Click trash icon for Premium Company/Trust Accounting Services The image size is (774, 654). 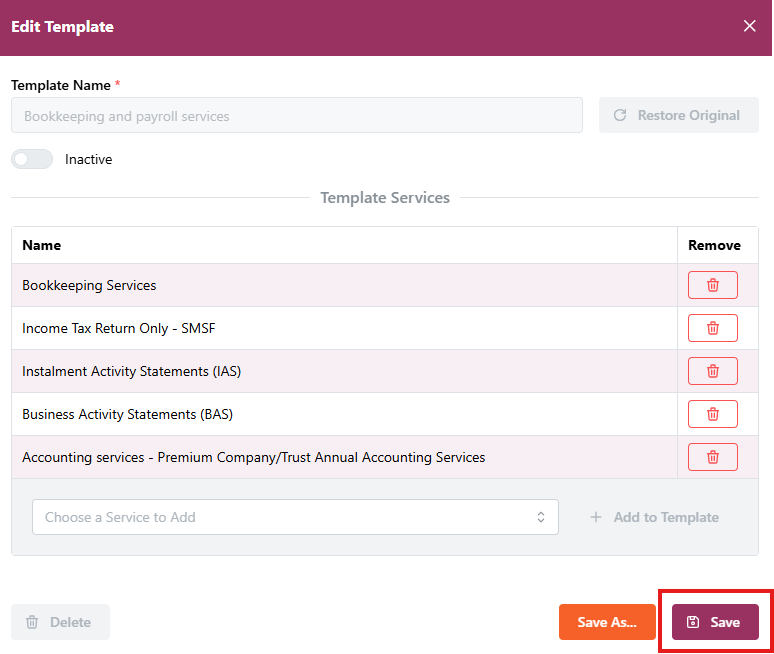pyautogui.click(x=712, y=457)
